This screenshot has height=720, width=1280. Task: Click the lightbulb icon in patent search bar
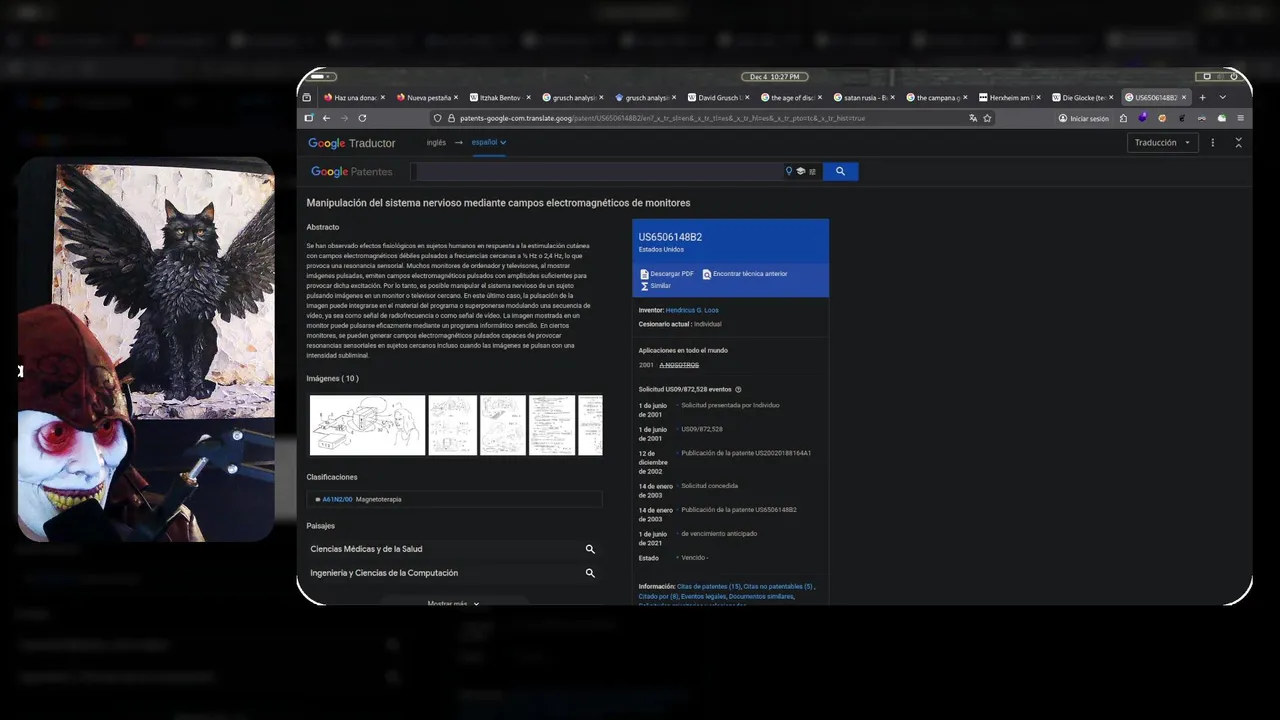click(x=788, y=171)
